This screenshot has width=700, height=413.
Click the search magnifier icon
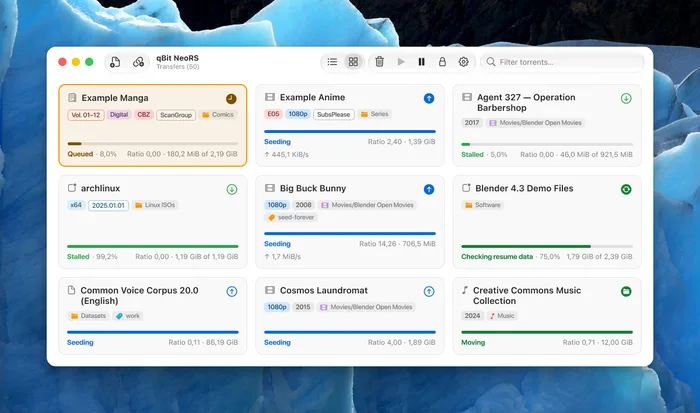click(x=491, y=62)
